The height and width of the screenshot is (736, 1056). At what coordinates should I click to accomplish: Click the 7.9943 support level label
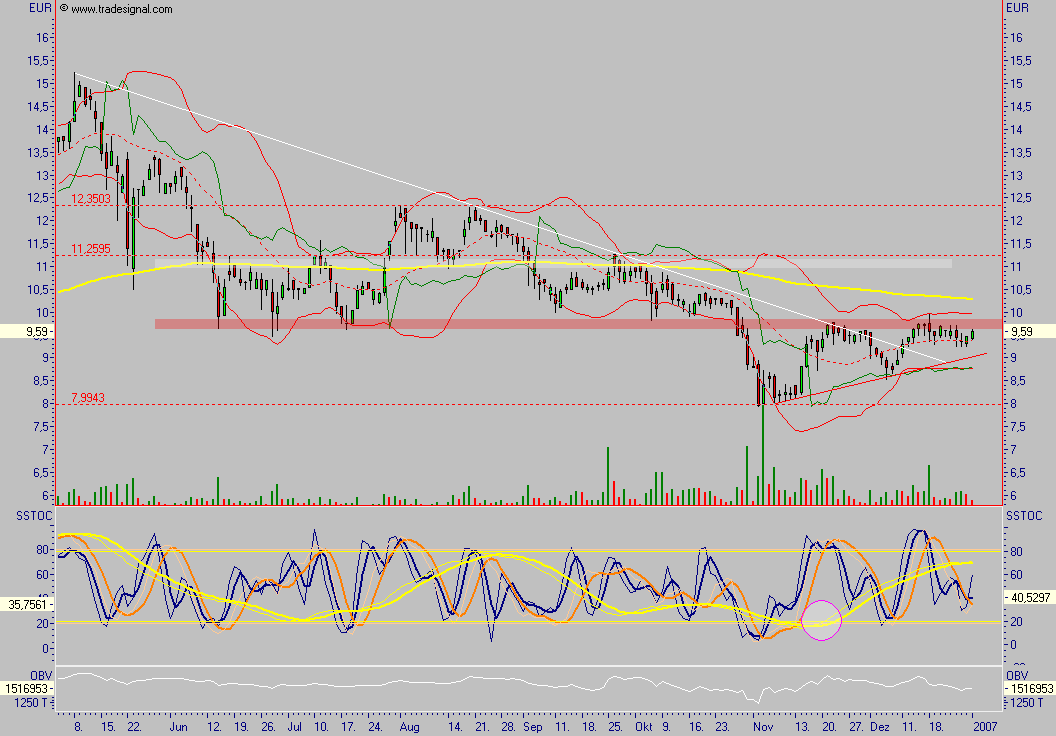click(x=88, y=397)
